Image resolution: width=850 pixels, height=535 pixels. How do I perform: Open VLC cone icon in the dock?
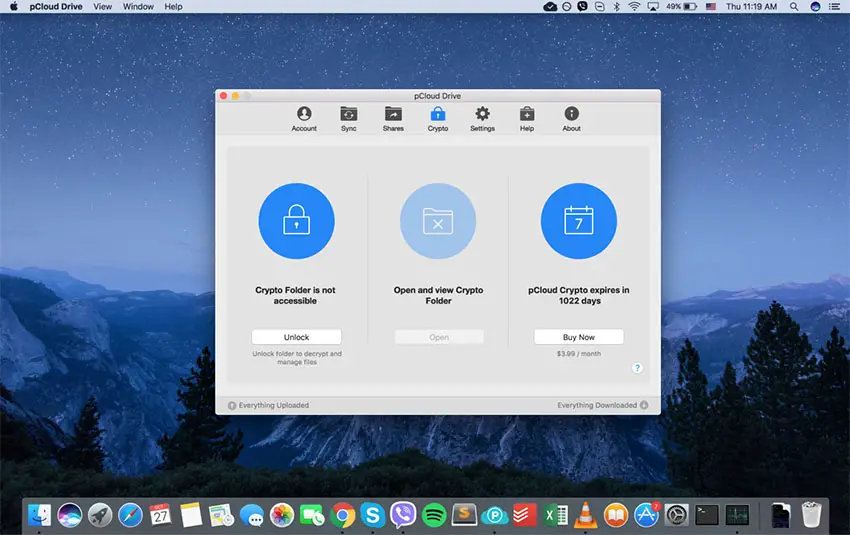point(585,515)
